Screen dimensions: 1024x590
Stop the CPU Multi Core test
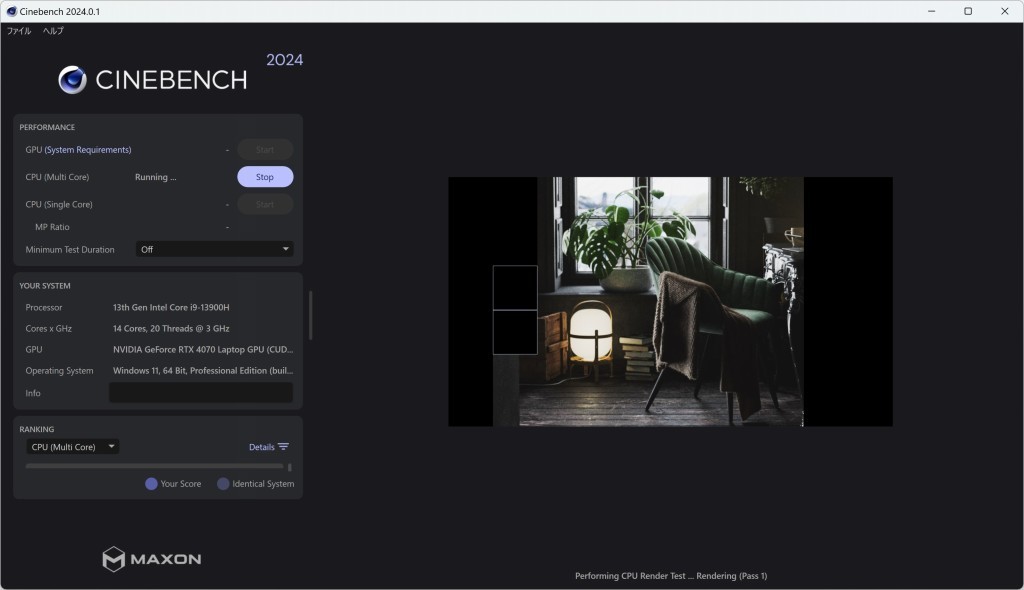[x=264, y=177]
